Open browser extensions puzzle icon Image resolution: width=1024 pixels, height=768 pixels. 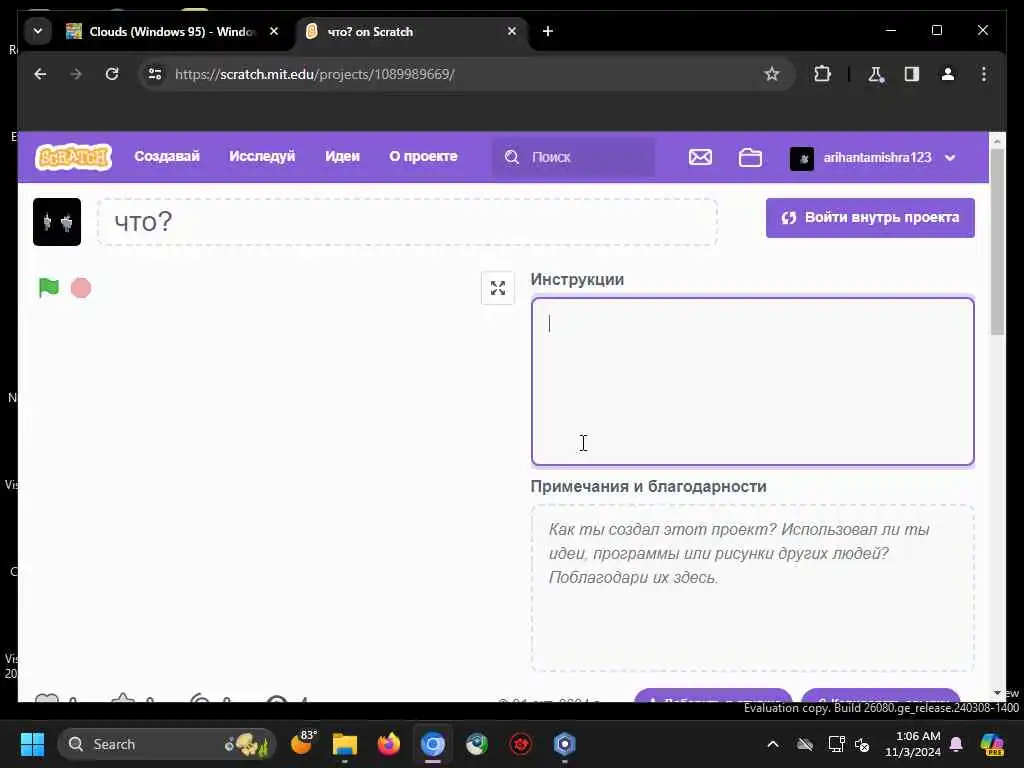point(822,74)
